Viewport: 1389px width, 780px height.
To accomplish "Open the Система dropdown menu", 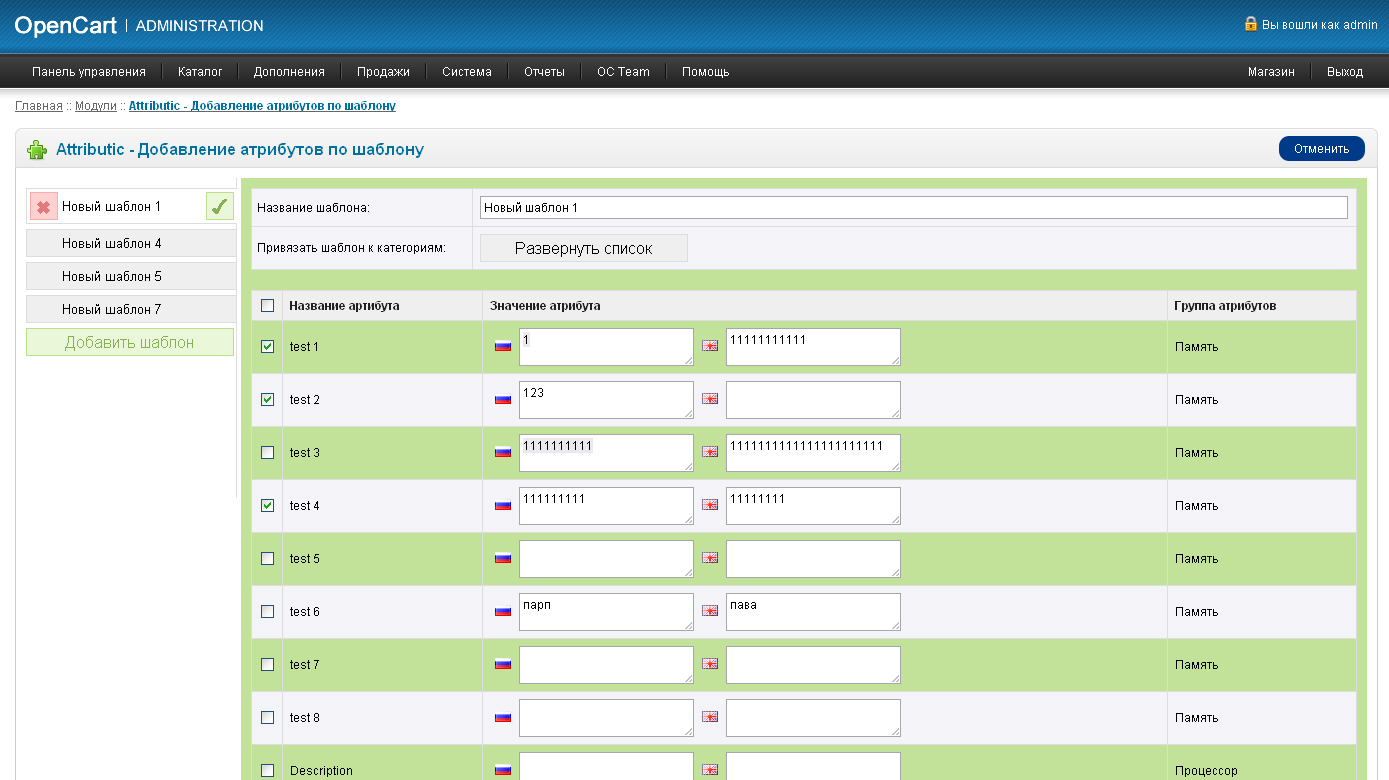I will pos(467,72).
